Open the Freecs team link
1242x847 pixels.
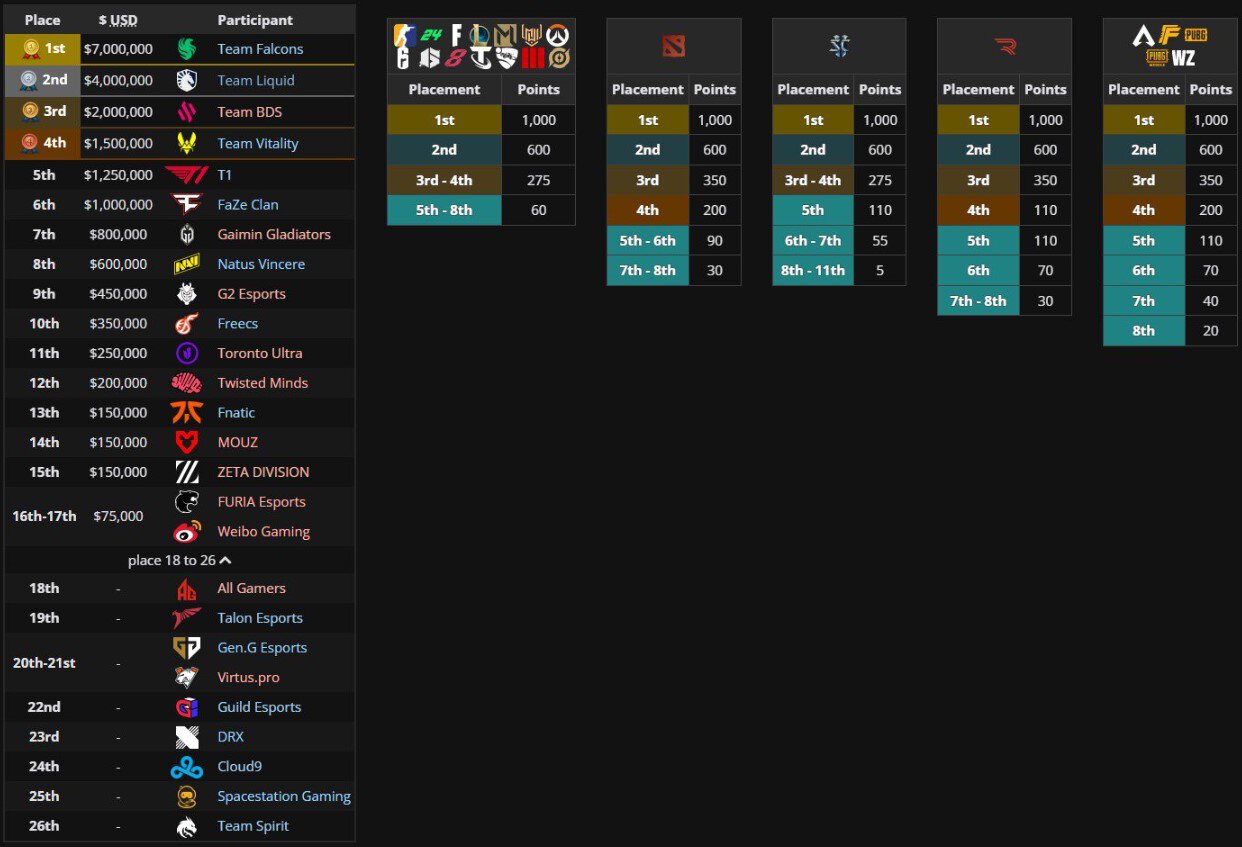coord(238,324)
